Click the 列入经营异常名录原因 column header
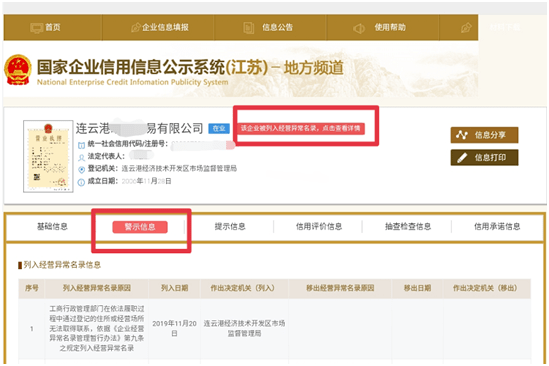 point(97,288)
